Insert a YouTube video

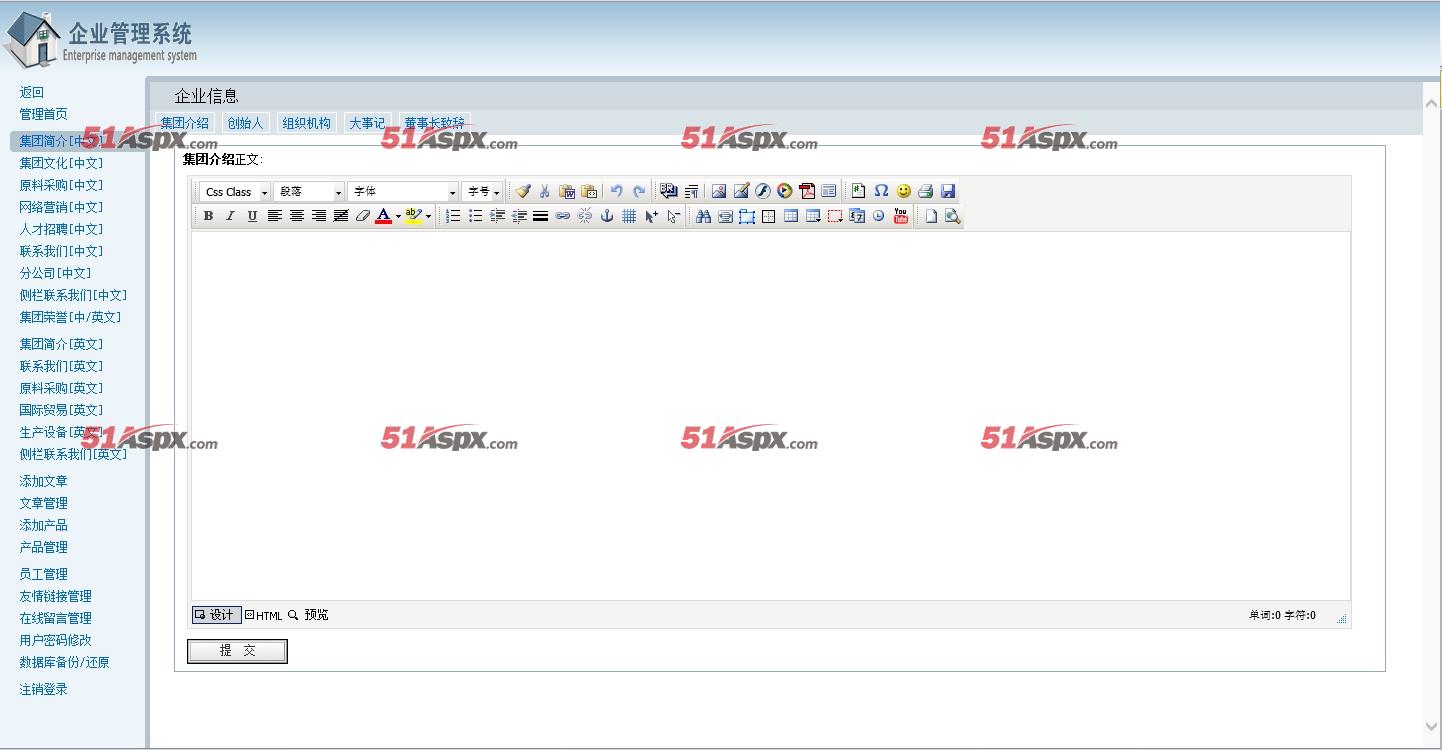pyautogui.click(x=901, y=216)
